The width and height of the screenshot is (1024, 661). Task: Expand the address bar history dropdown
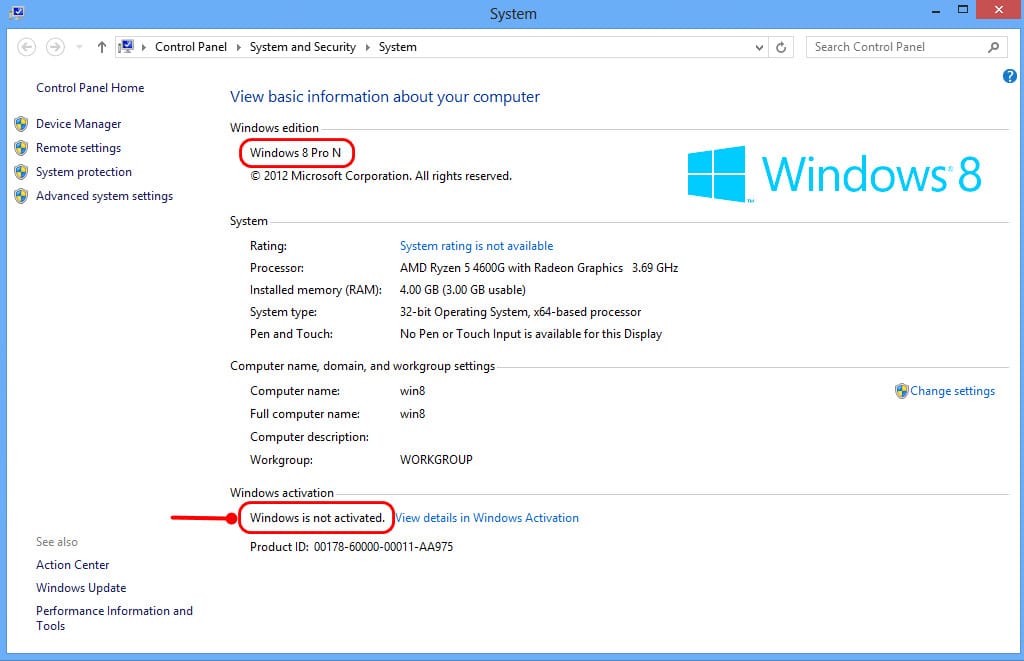[x=759, y=47]
